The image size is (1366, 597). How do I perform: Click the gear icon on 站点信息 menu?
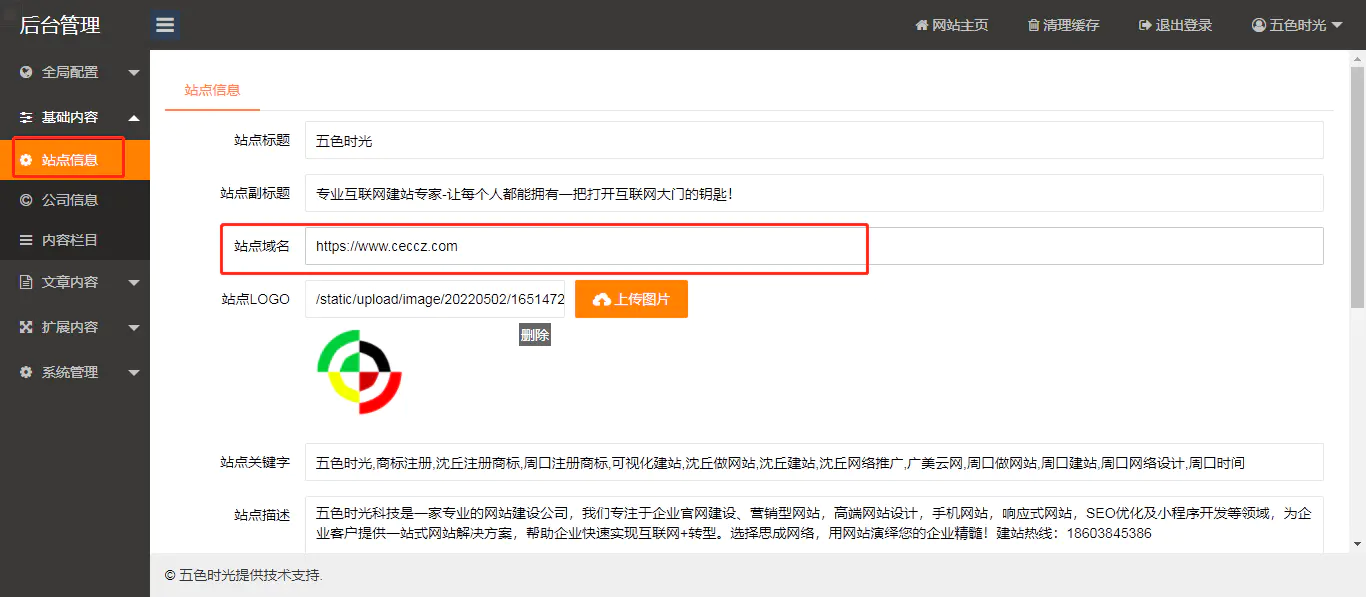(x=26, y=158)
